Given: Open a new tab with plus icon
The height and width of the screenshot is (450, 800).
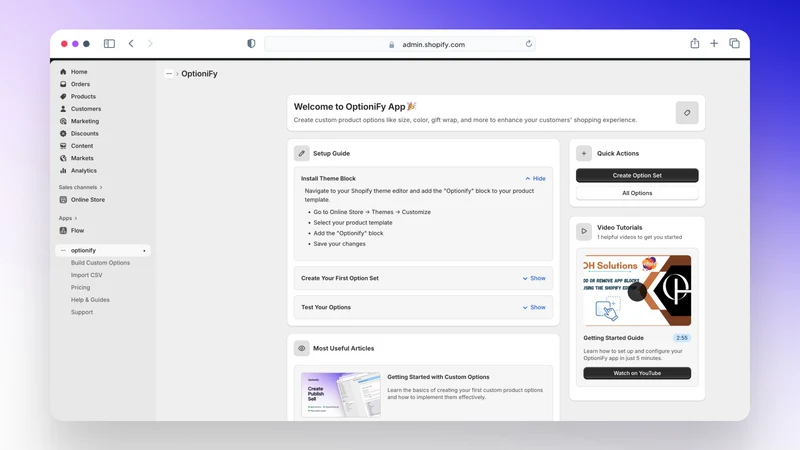Looking at the screenshot, I should [x=714, y=44].
